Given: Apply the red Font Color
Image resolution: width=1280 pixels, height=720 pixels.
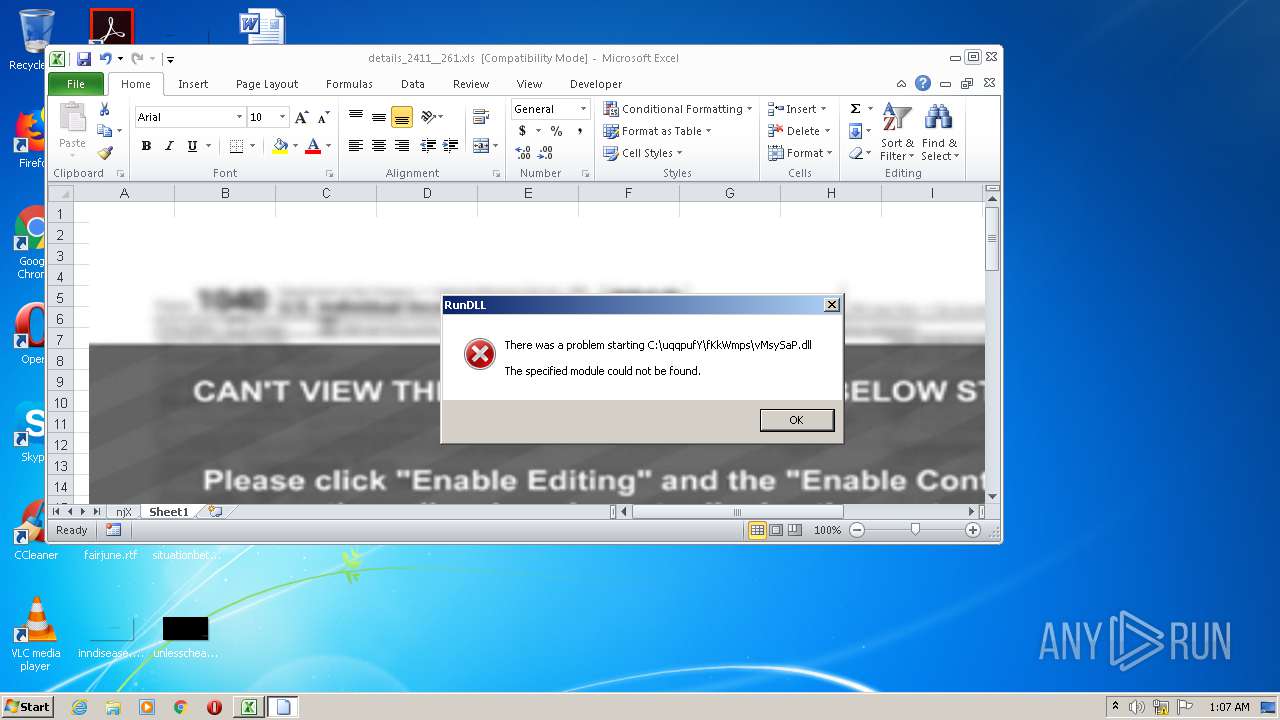Looking at the screenshot, I should [x=313, y=146].
